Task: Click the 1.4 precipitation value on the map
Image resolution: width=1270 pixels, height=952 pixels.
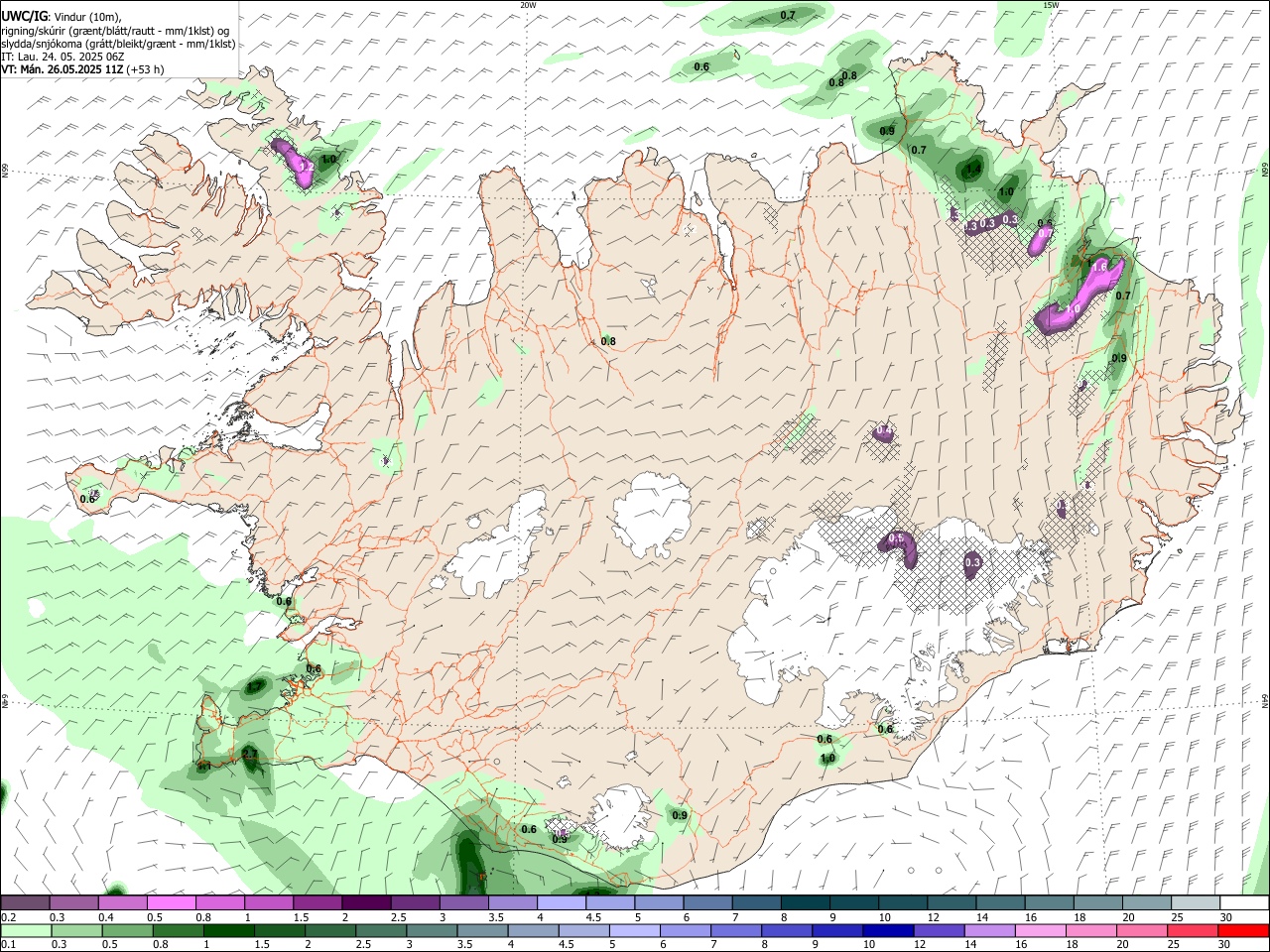Action: 973,170
